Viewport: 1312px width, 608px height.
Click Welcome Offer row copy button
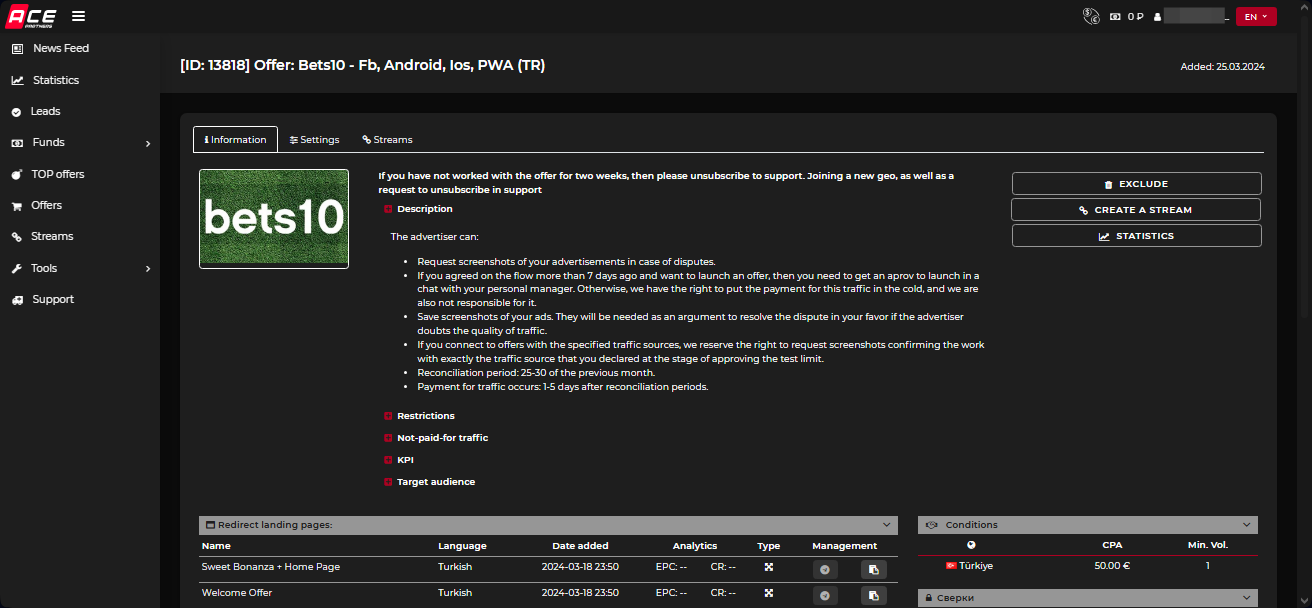(873, 596)
